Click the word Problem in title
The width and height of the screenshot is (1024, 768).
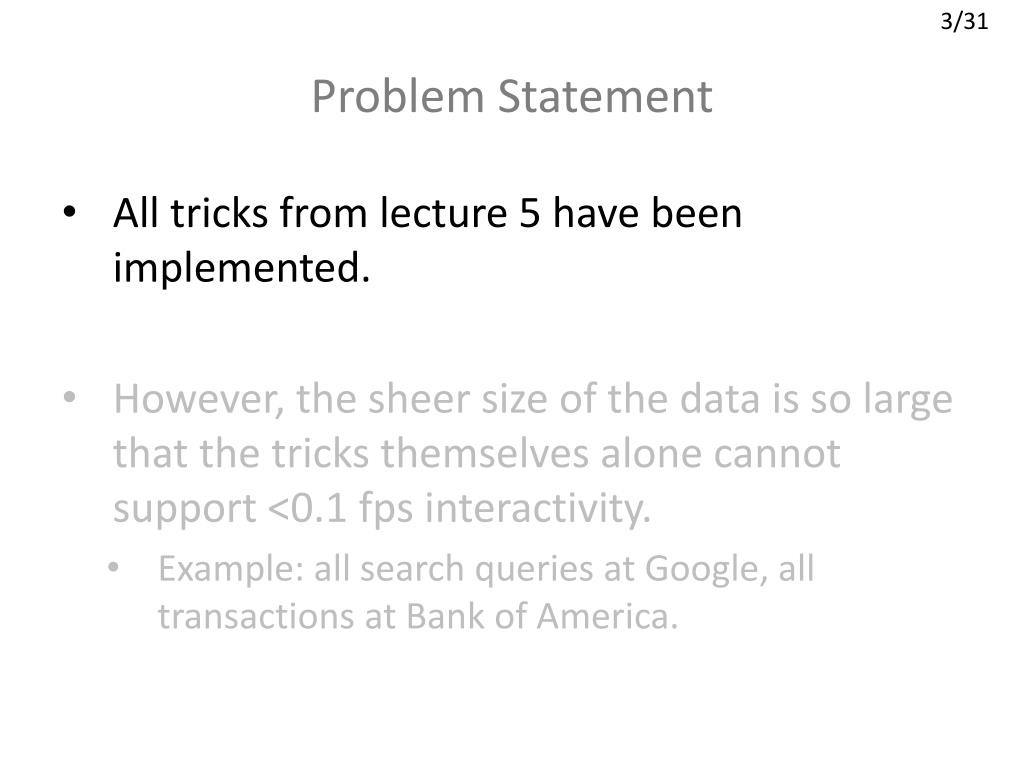tap(398, 97)
